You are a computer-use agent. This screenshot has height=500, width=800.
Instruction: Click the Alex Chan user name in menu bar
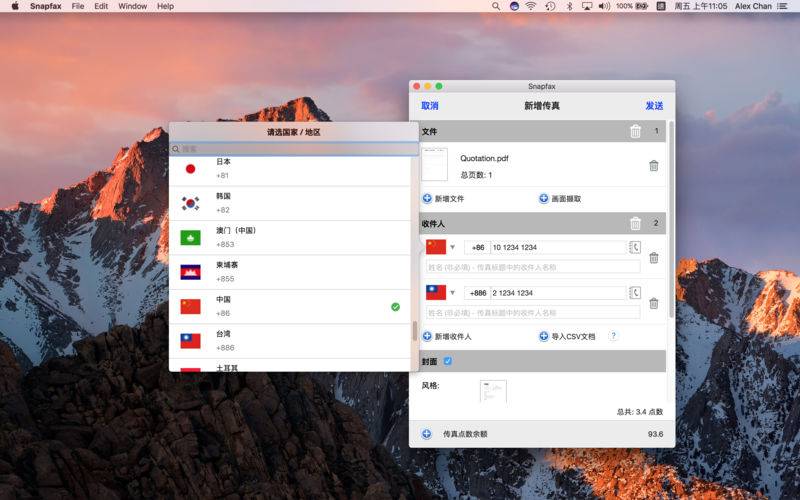(753, 6)
